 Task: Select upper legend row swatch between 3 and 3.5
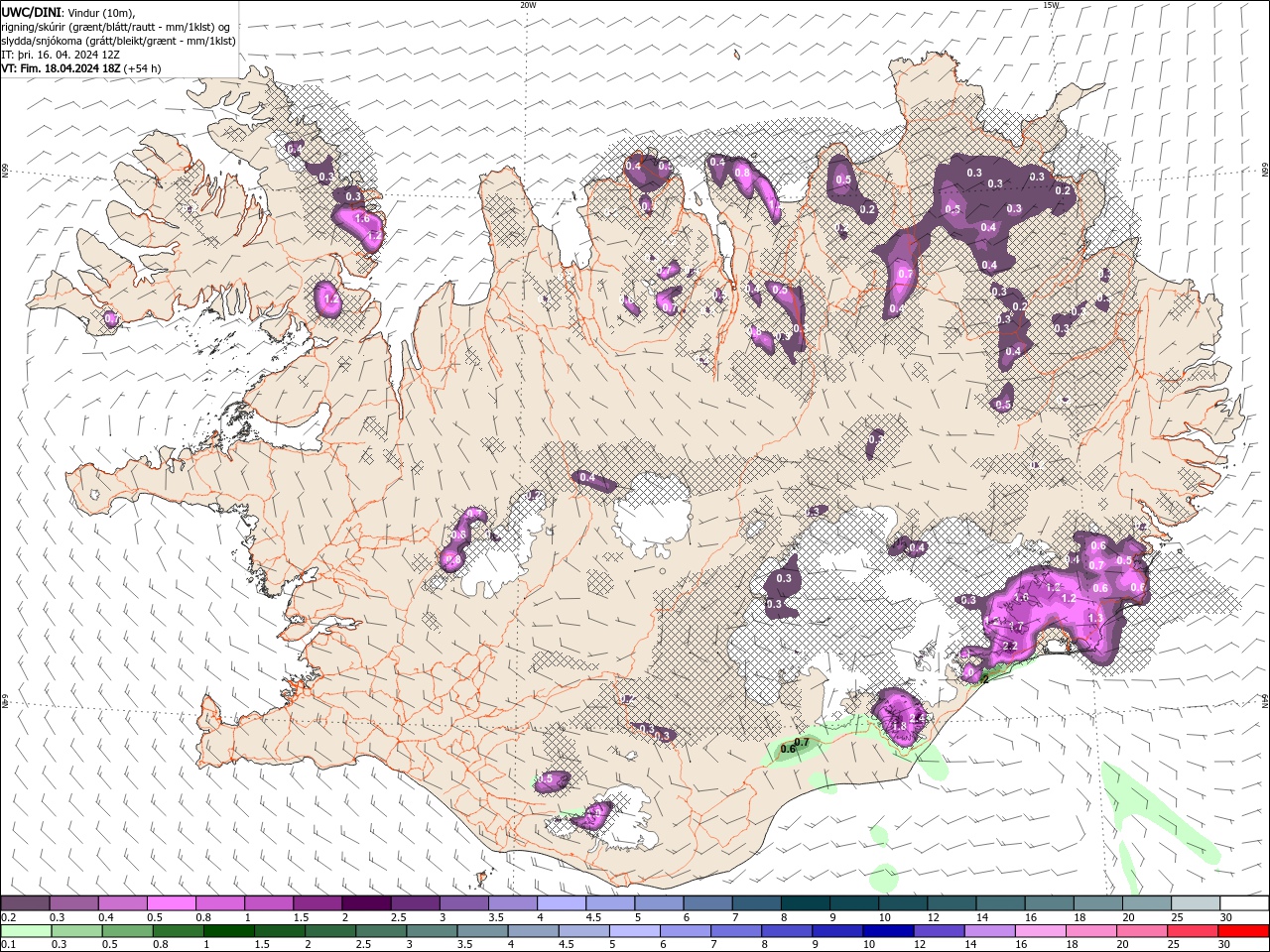[x=463, y=903]
